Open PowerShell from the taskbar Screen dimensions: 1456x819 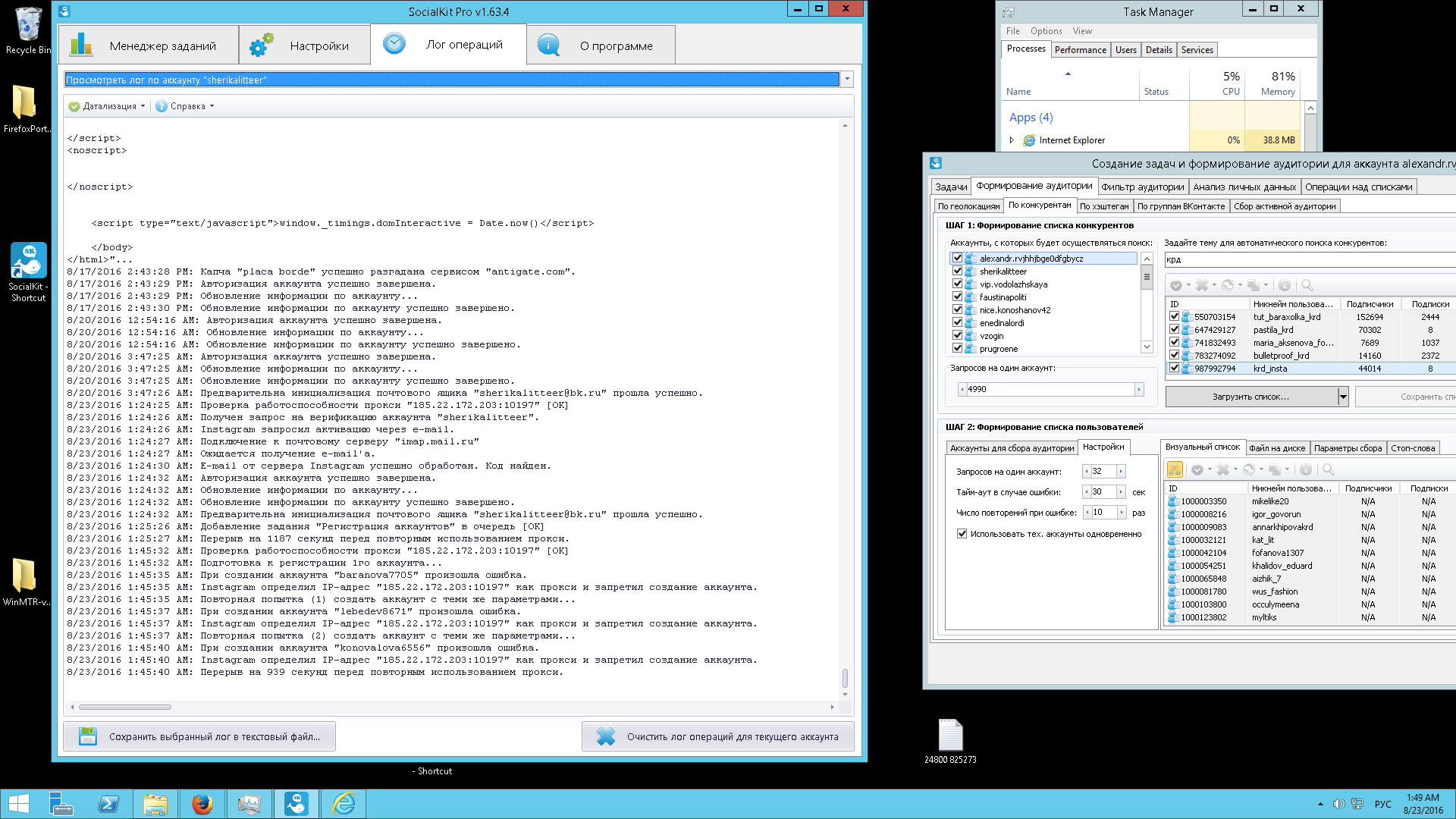pyautogui.click(x=108, y=804)
